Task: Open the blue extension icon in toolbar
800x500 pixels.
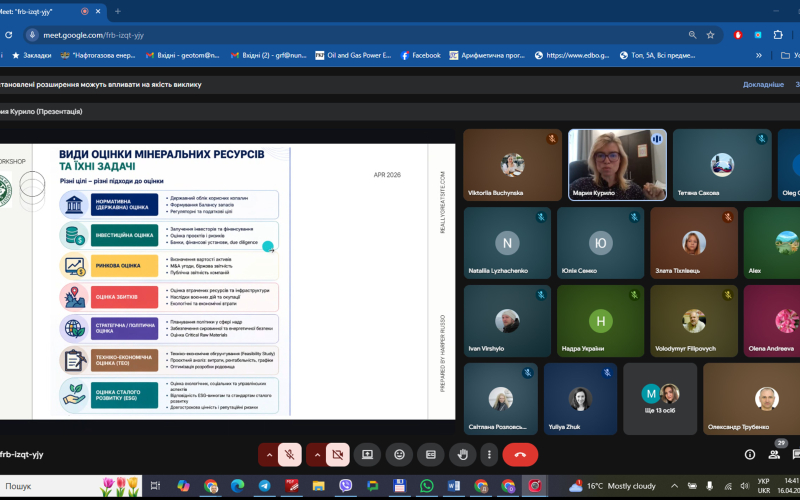Action: coord(758,35)
